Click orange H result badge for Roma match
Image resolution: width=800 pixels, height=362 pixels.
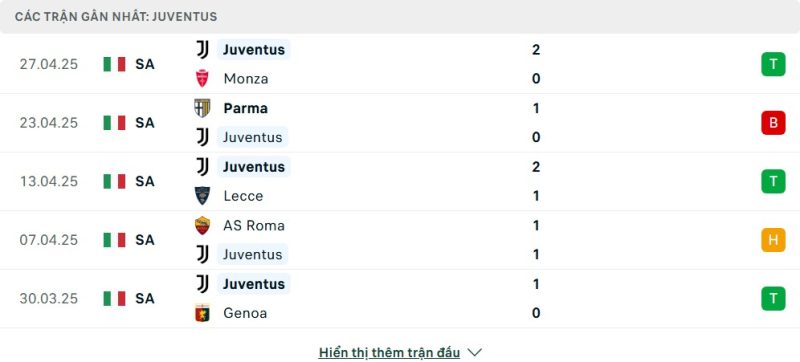click(x=773, y=240)
